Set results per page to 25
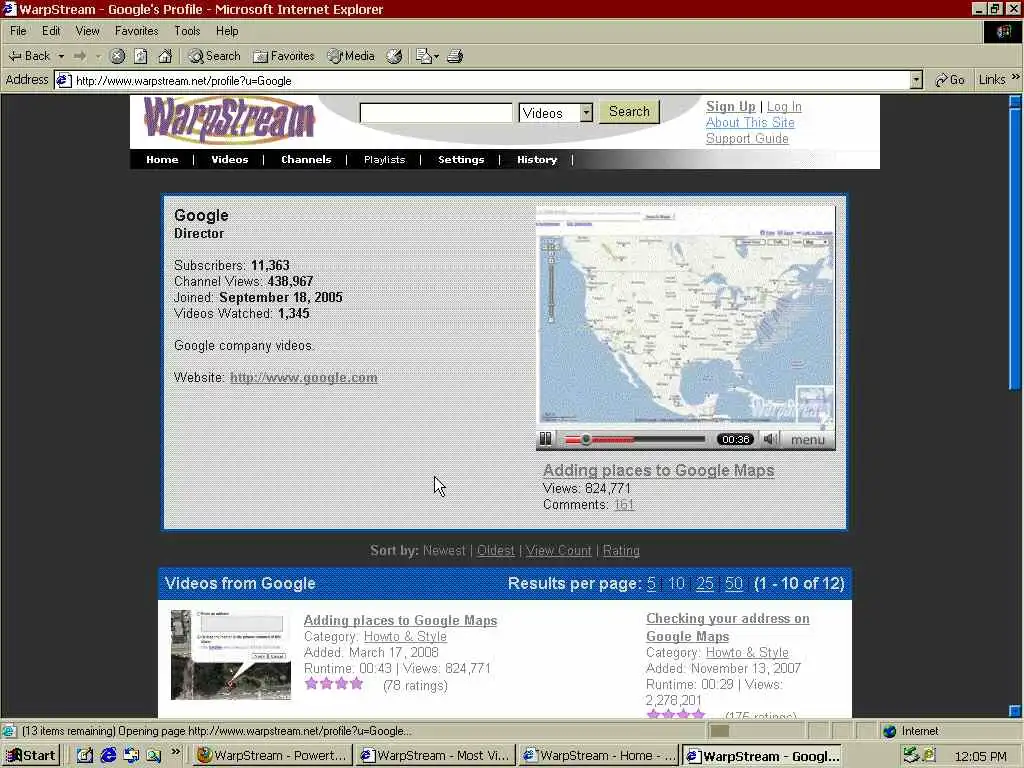 (705, 583)
